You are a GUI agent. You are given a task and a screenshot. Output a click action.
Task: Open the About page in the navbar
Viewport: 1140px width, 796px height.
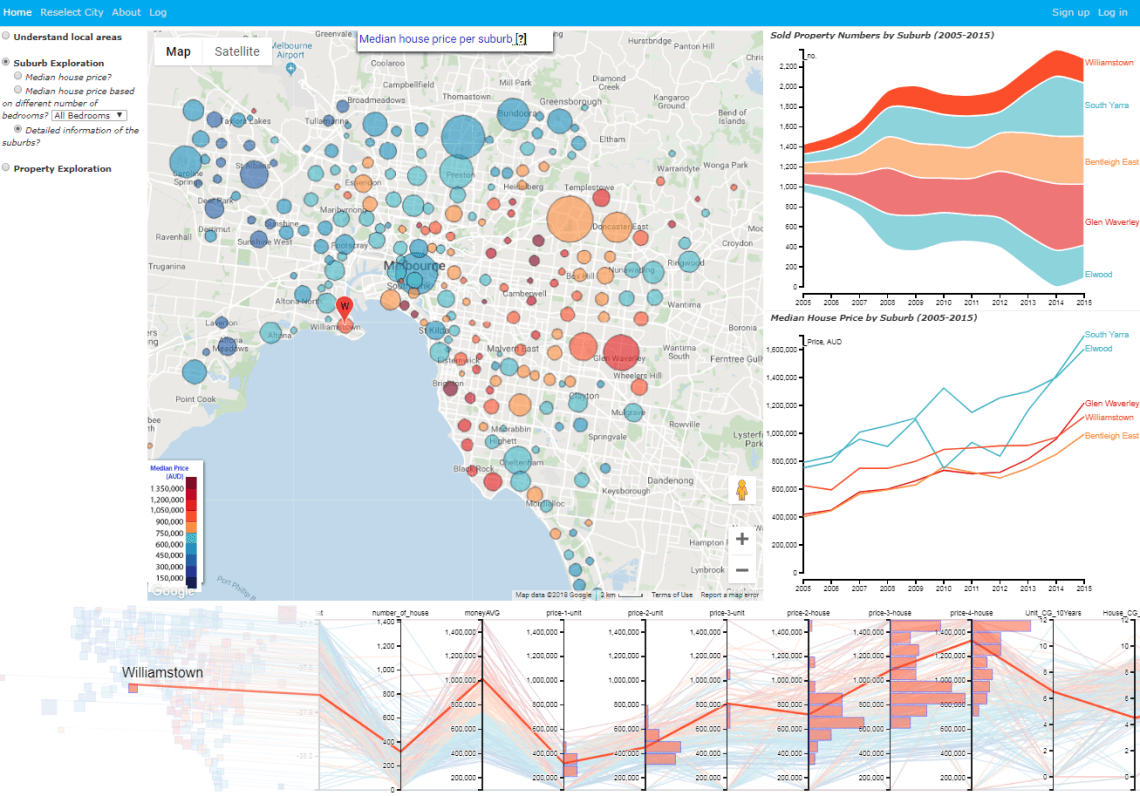(126, 12)
